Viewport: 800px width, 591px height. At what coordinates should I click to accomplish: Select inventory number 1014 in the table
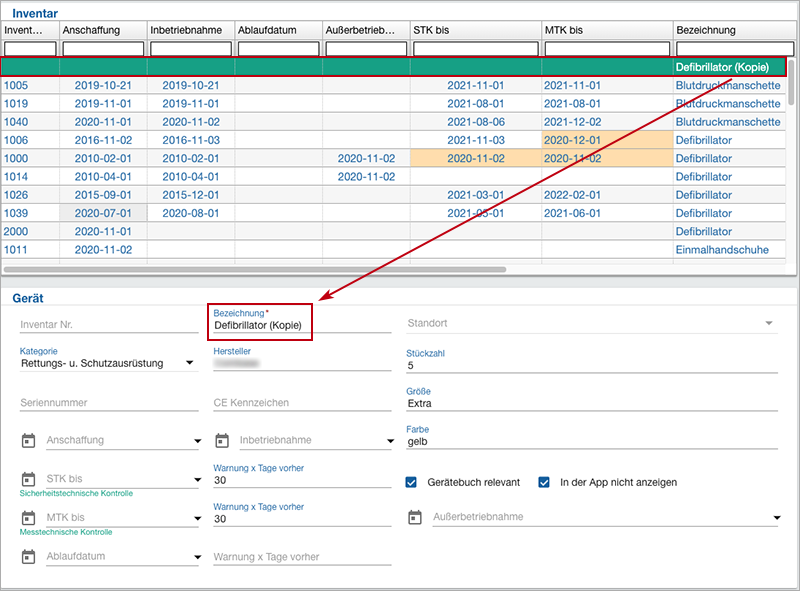[16, 177]
